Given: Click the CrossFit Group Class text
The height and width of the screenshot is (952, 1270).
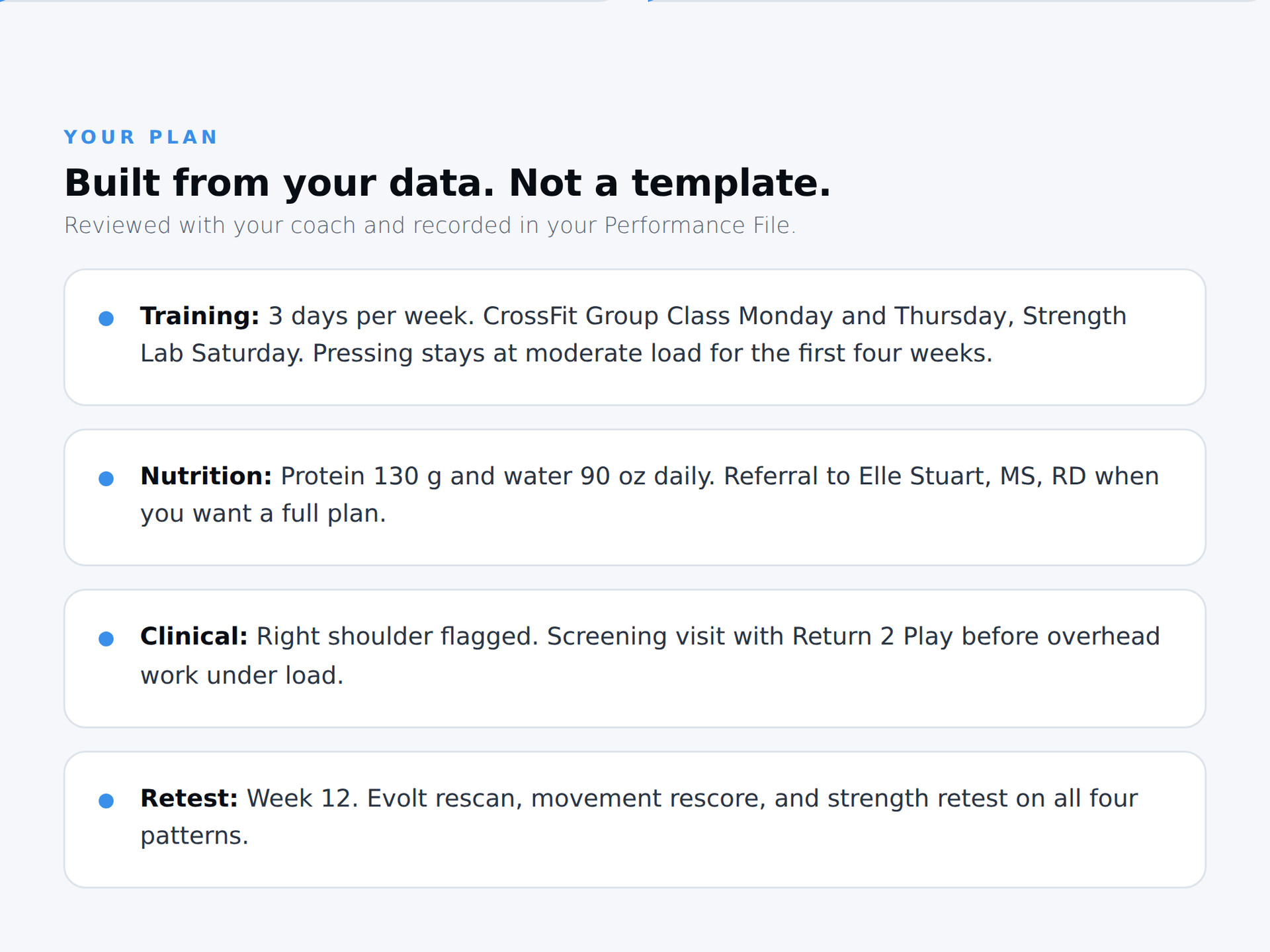Looking at the screenshot, I should click(x=606, y=317).
